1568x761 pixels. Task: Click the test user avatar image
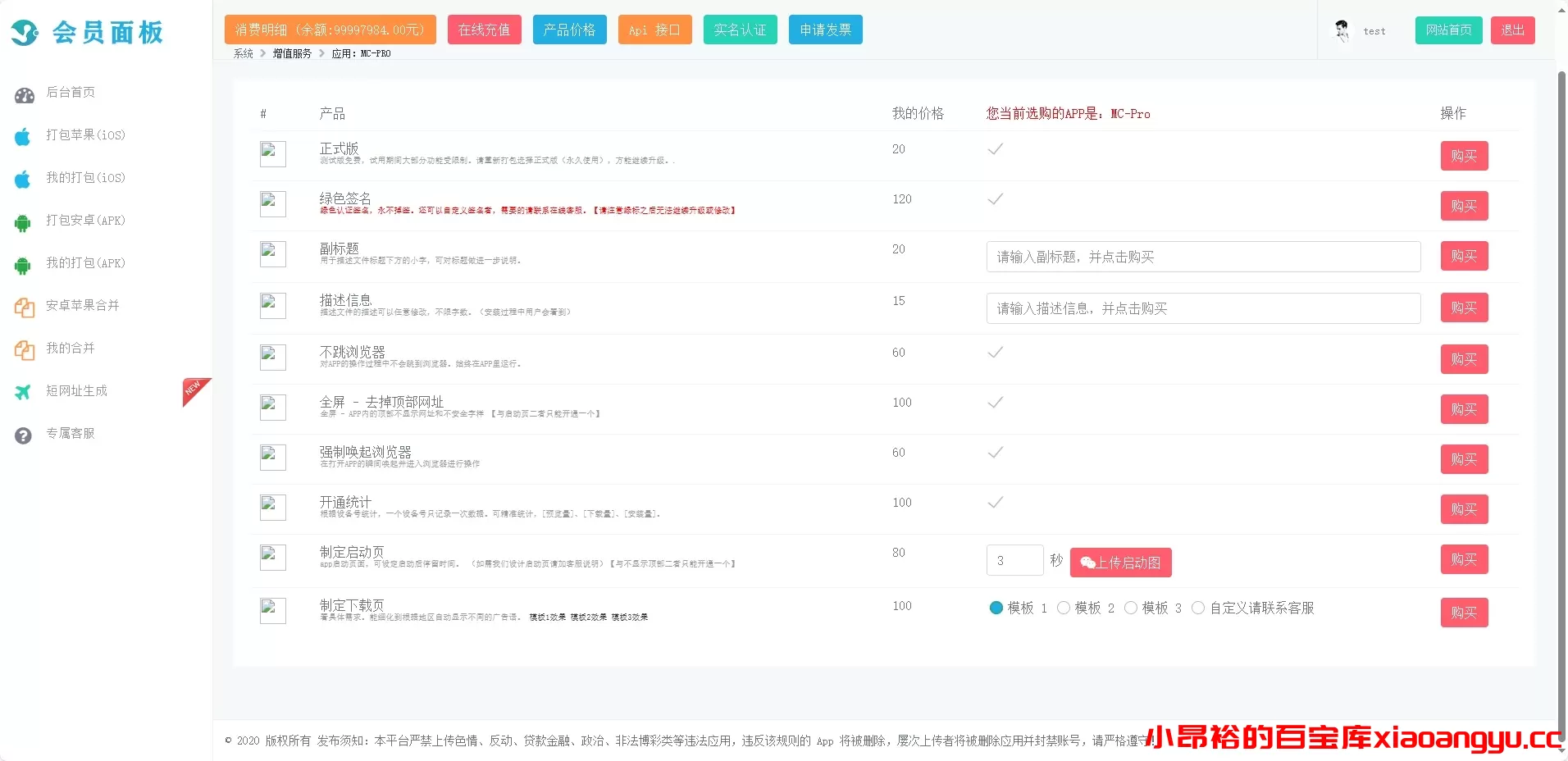click(1342, 30)
